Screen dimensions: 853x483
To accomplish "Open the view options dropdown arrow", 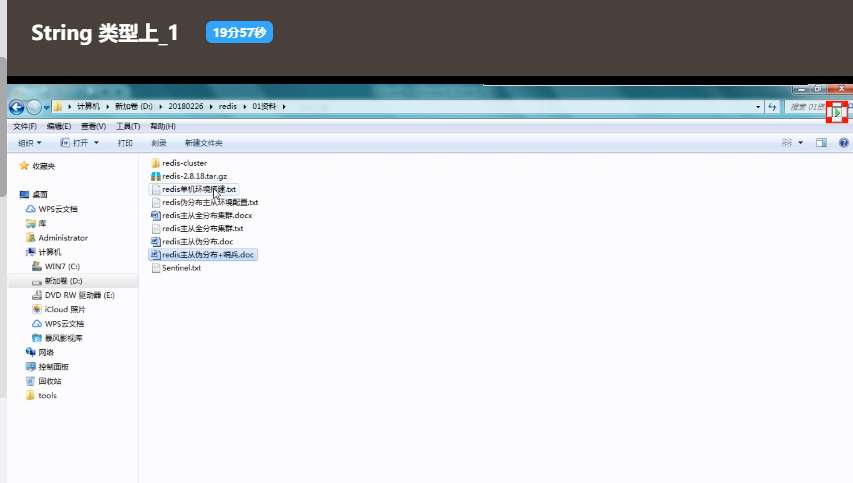I will (x=800, y=143).
